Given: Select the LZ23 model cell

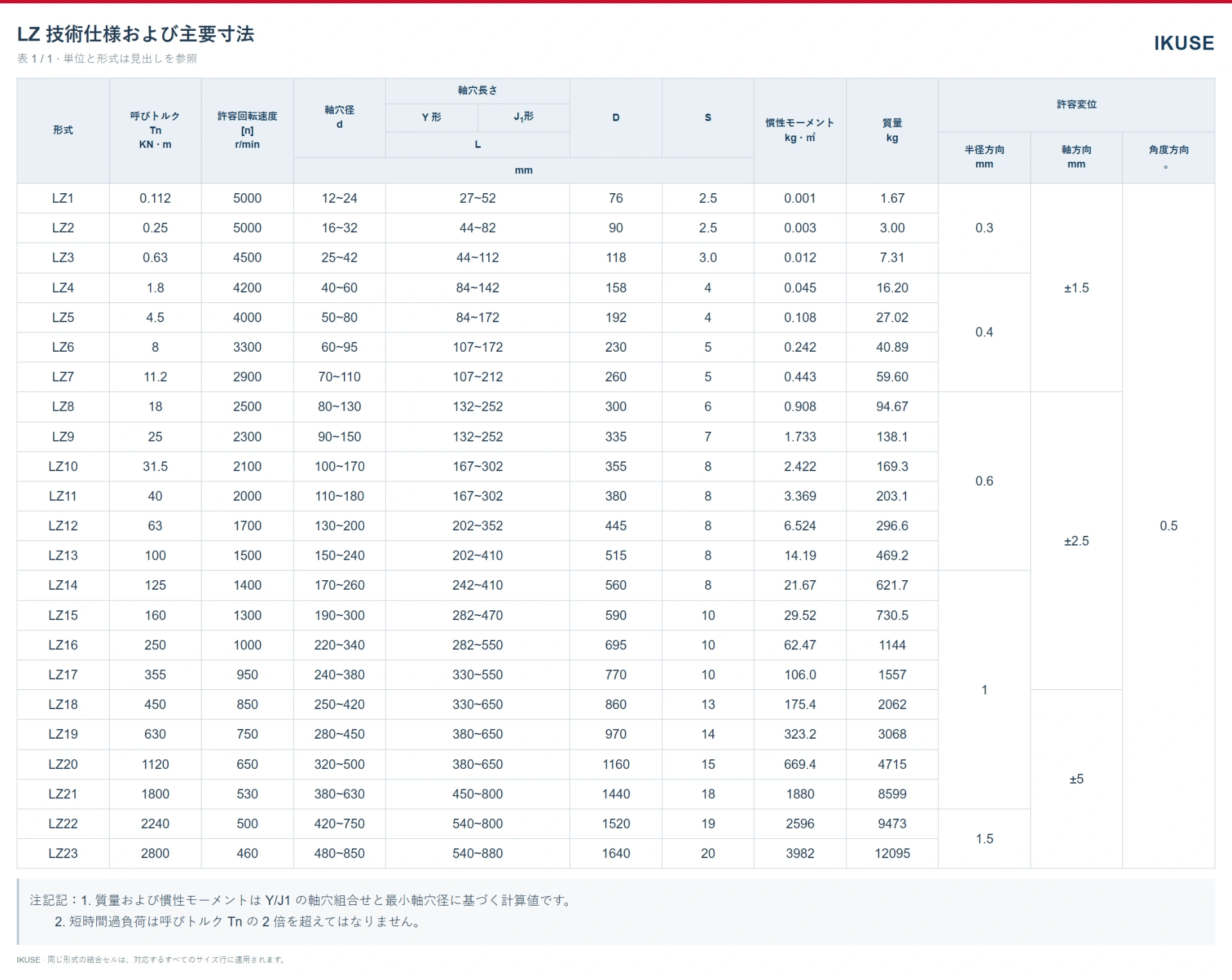Looking at the screenshot, I should 63,854.
